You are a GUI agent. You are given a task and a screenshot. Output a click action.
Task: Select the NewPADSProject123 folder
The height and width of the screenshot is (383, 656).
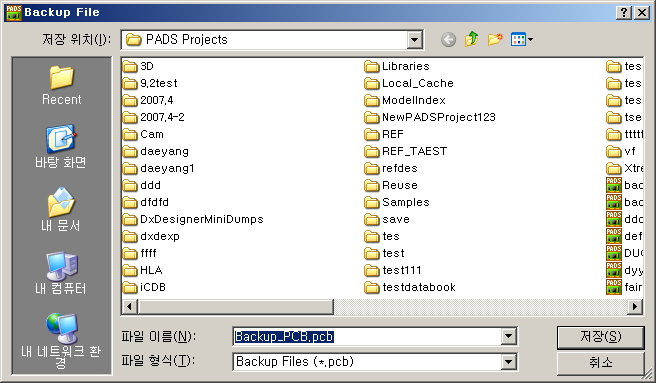tap(430, 117)
